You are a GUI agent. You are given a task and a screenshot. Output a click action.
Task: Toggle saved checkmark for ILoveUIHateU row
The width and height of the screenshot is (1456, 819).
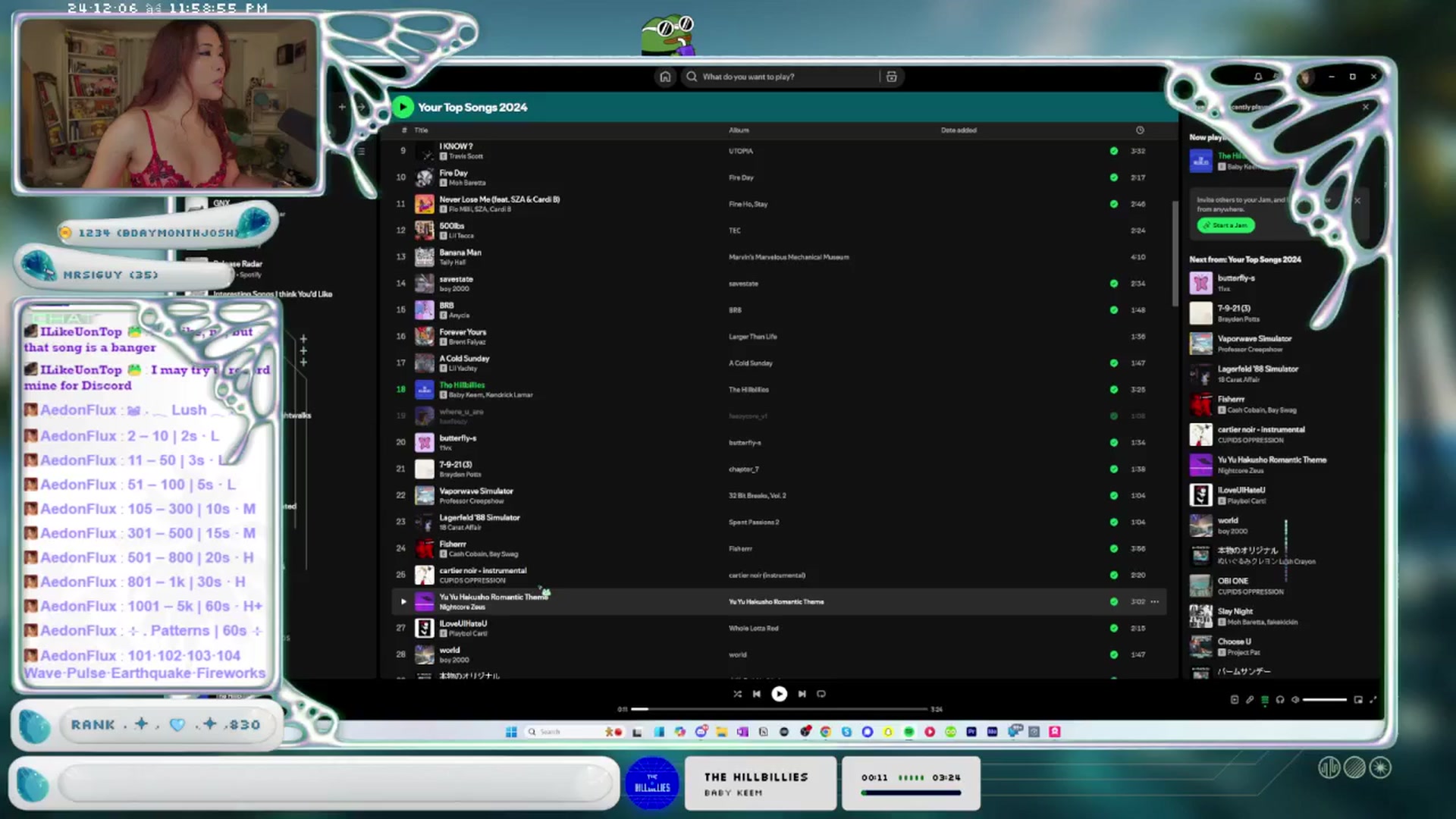pos(1114,628)
